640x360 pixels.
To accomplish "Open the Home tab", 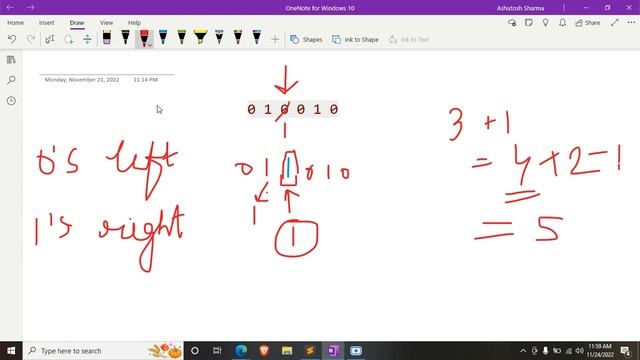I will 16,23.
